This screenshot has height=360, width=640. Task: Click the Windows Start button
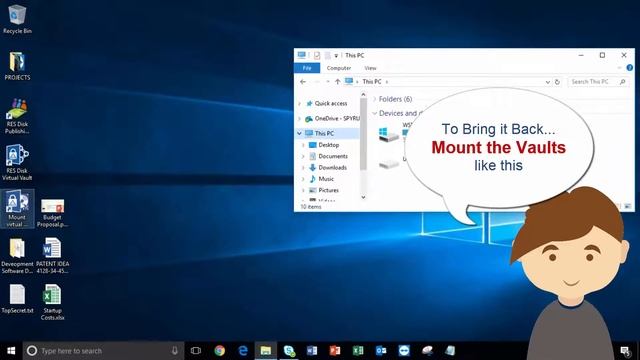click(x=11, y=351)
